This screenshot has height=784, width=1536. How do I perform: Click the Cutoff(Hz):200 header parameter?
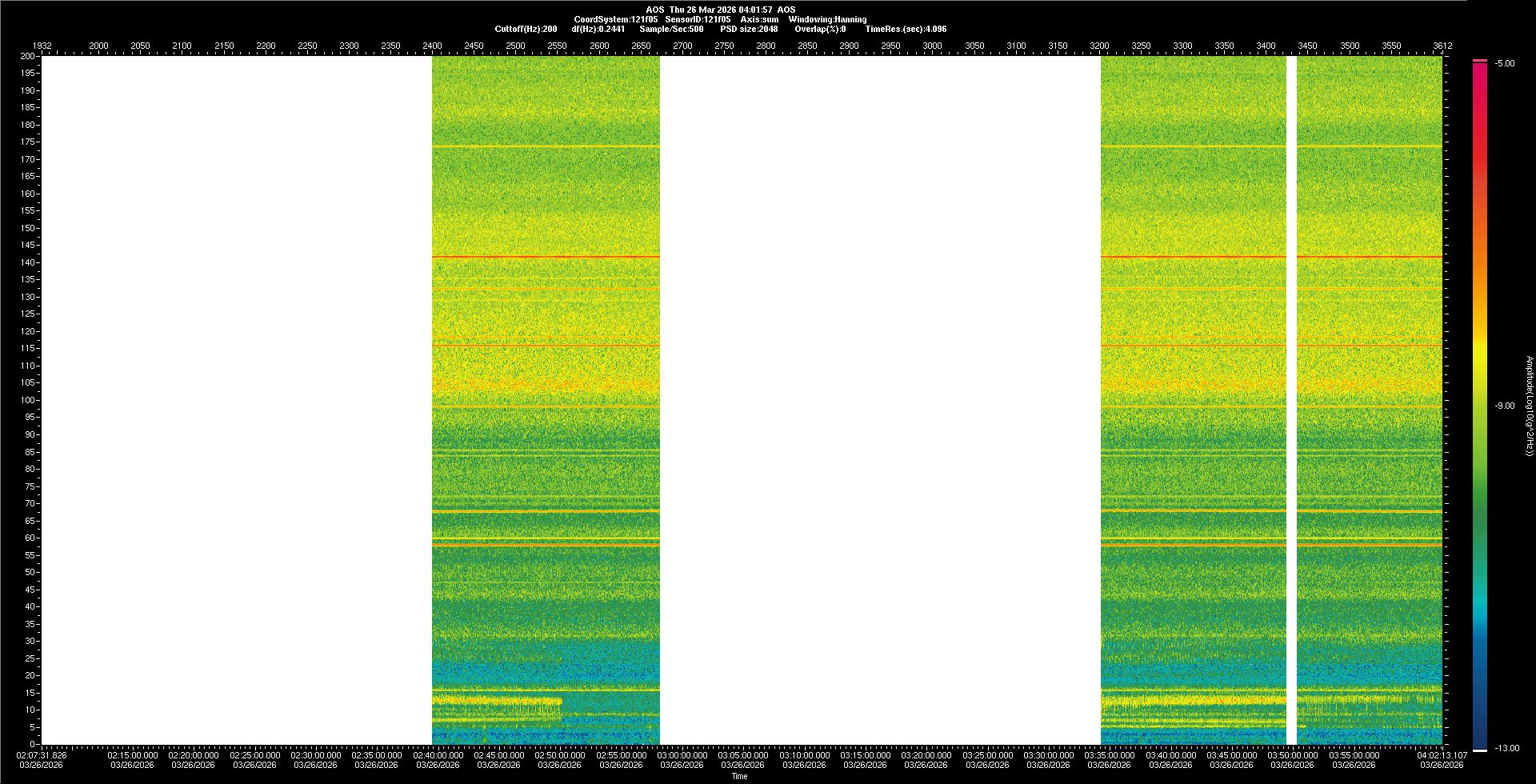[526, 29]
